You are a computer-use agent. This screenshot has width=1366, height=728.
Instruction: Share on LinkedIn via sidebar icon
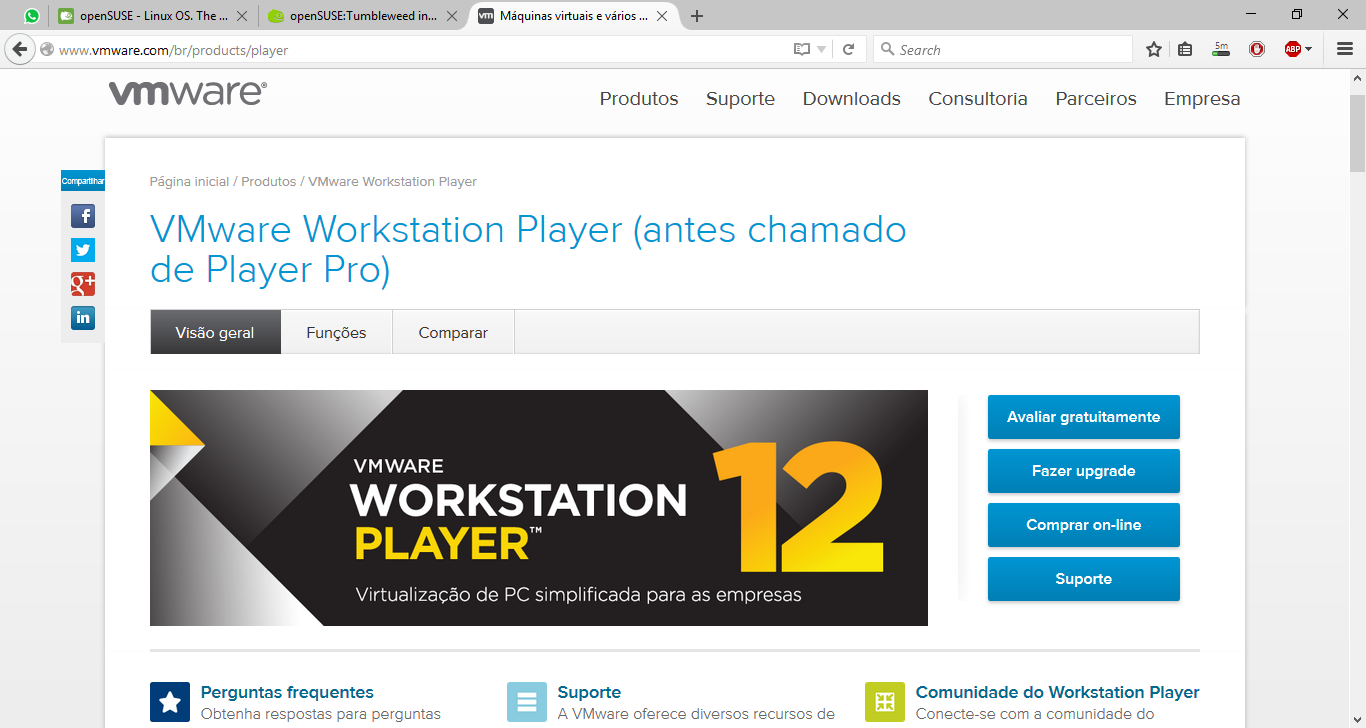83,318
